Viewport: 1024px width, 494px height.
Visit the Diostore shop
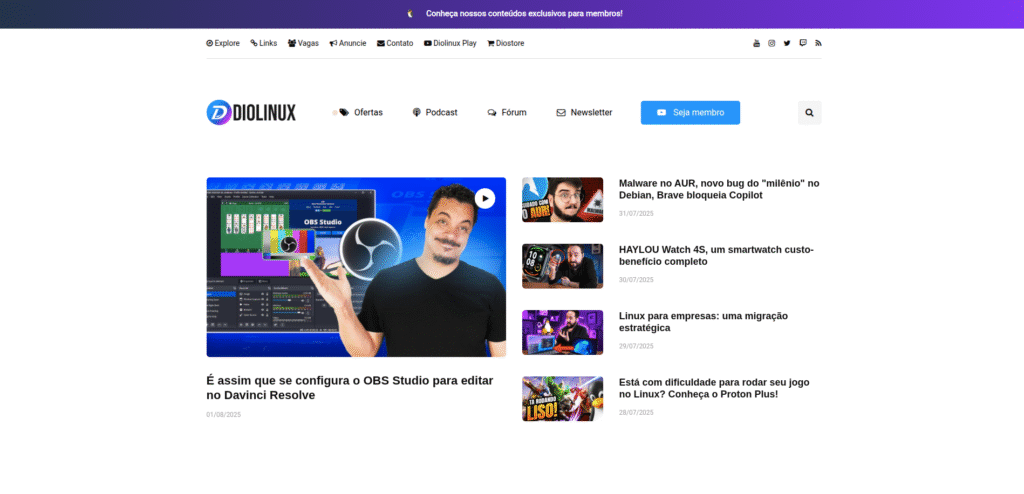505,43
